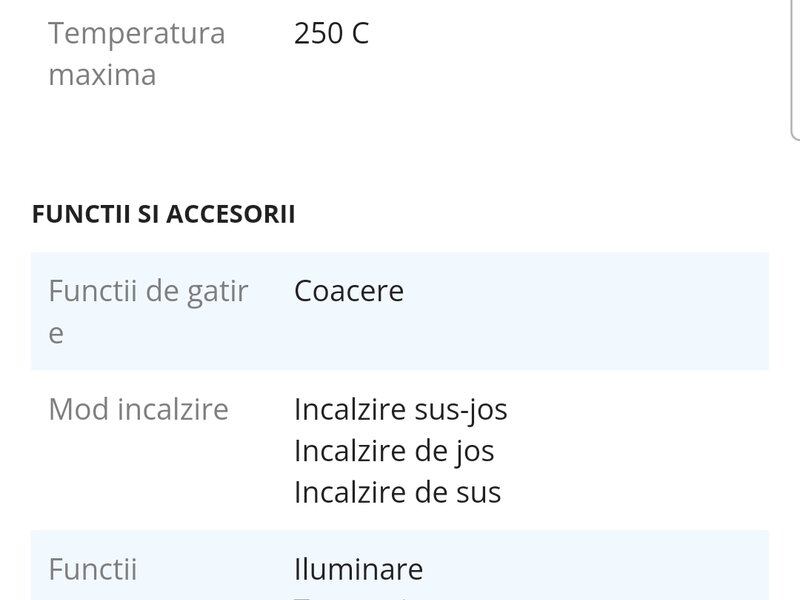
Task: Select "Incalzire de sus" heating mode text
Action: [397, 492]
